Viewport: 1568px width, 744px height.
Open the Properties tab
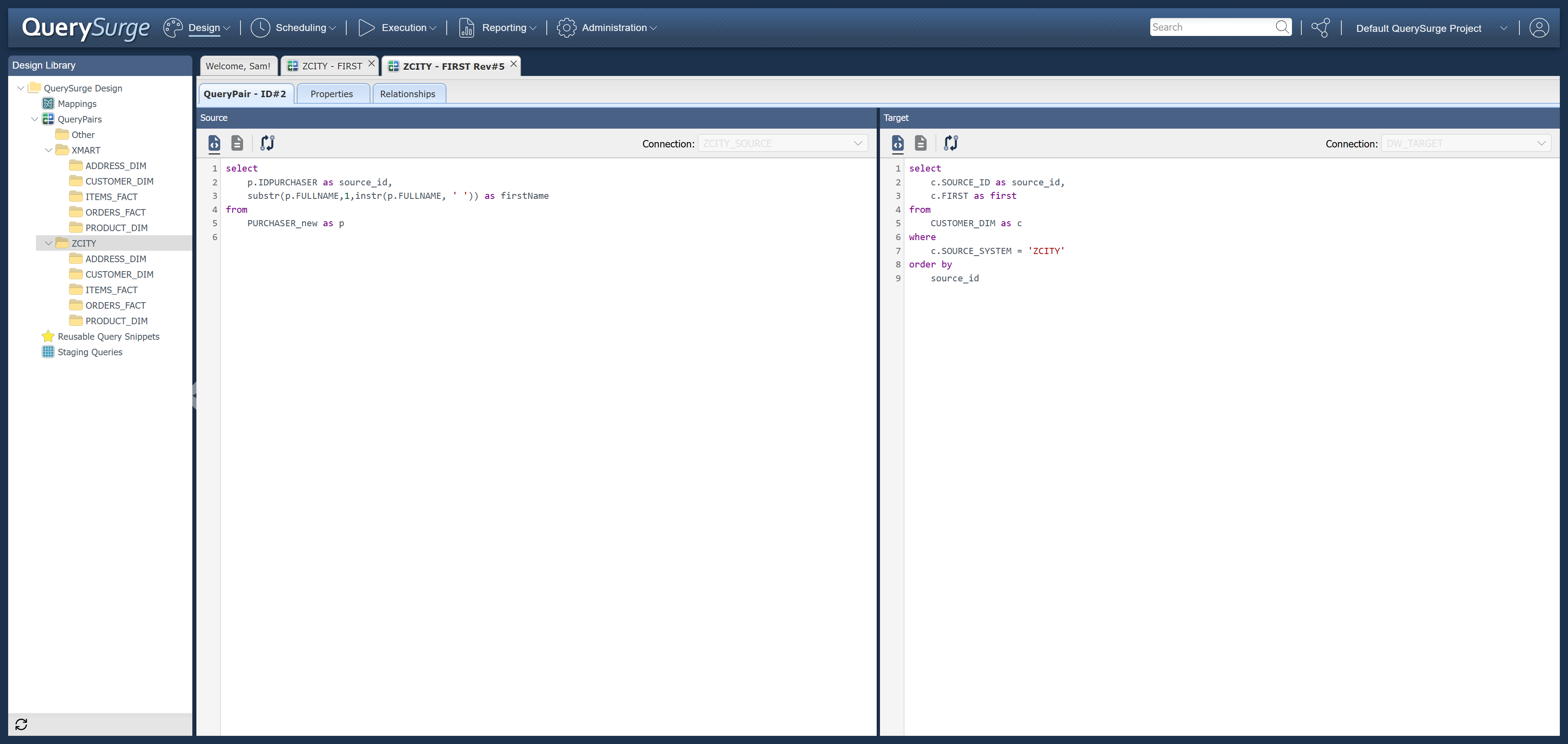pyautogui.click(x=332, y=94)
